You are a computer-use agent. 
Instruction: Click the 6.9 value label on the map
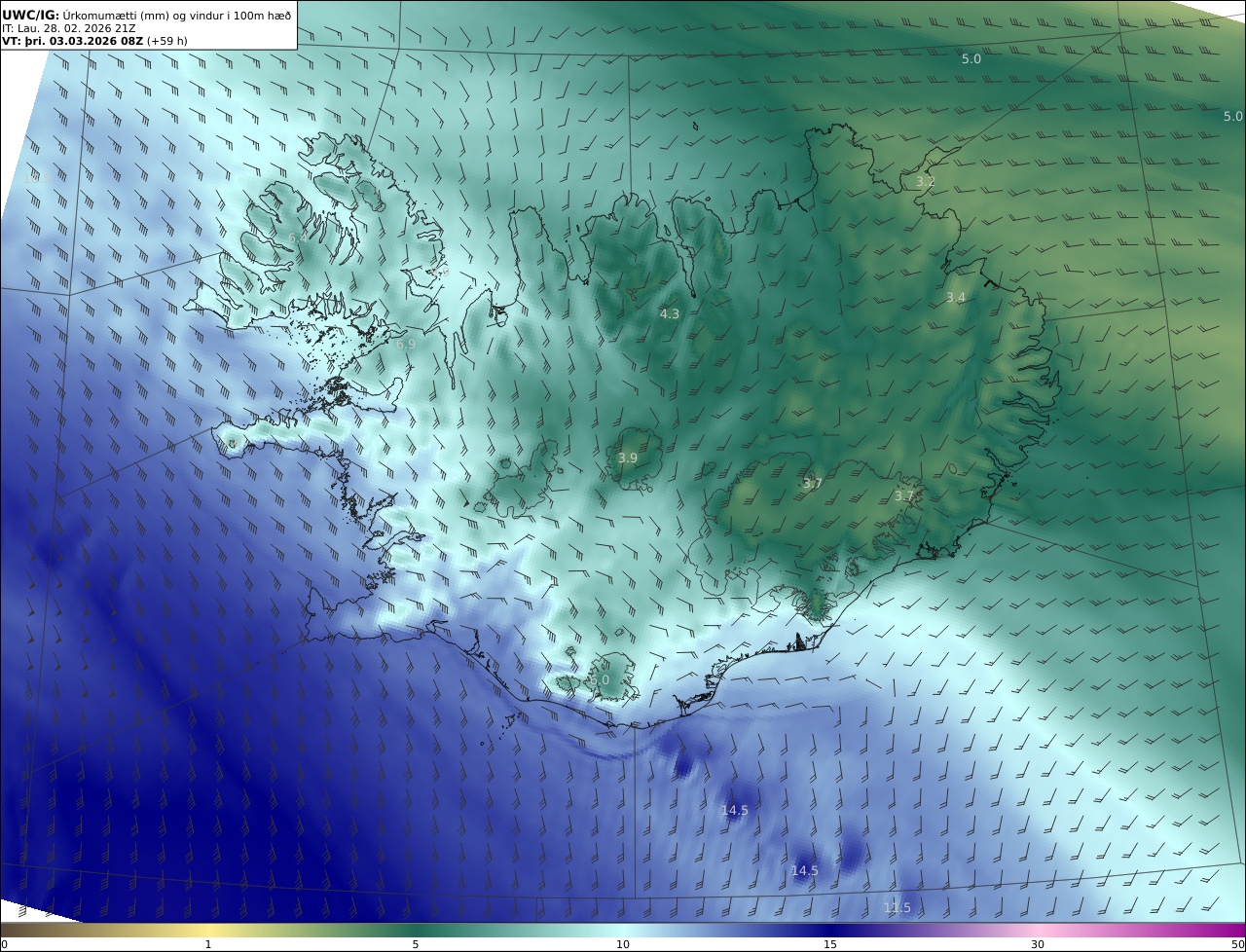pyautogui.click(x=406, y=344)
